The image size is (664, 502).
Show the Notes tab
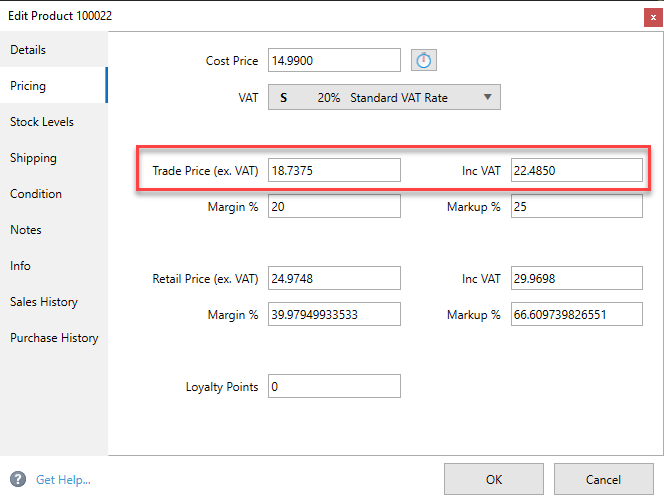pyautogui.click(x=27, y=230)
